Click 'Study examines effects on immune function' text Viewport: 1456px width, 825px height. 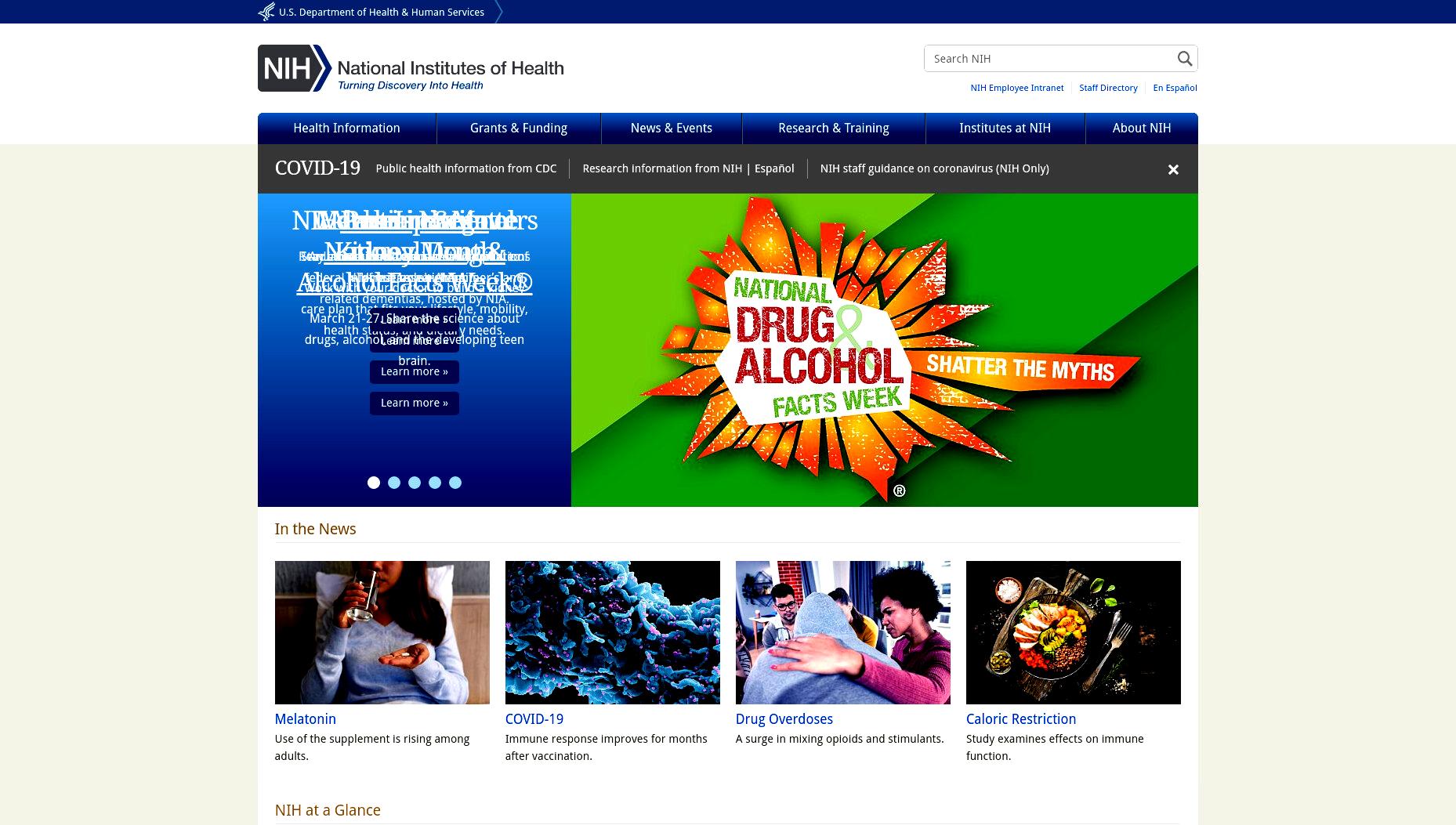coord(1055,747)
